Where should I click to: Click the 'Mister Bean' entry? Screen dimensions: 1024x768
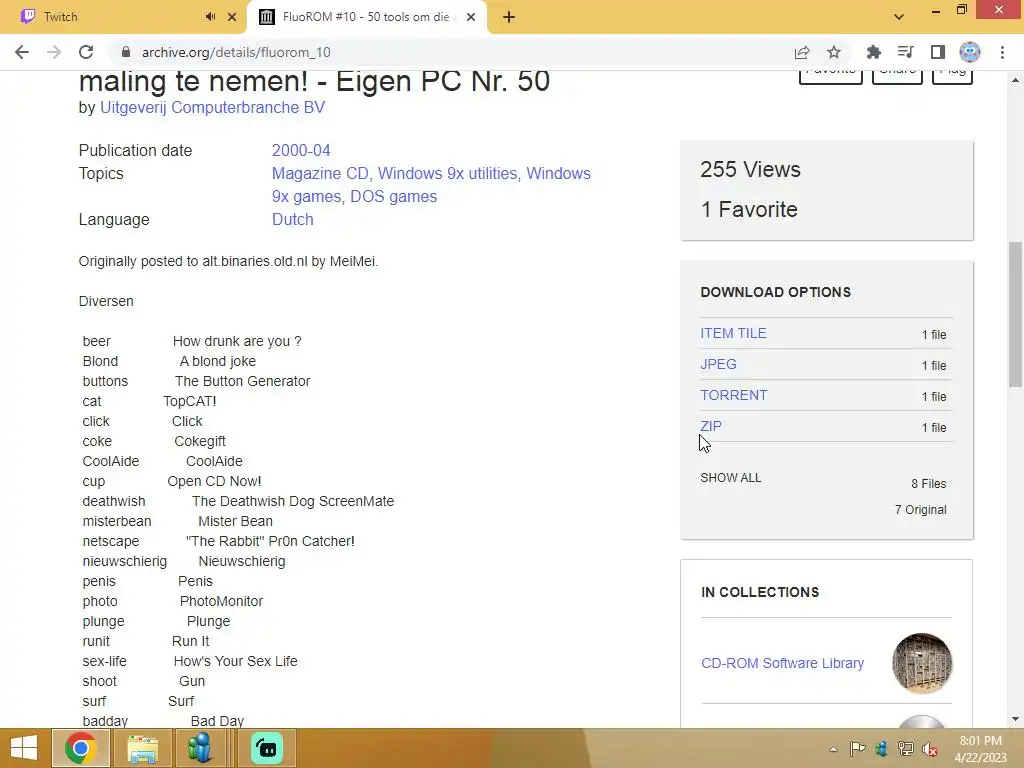tap(235, 521)
